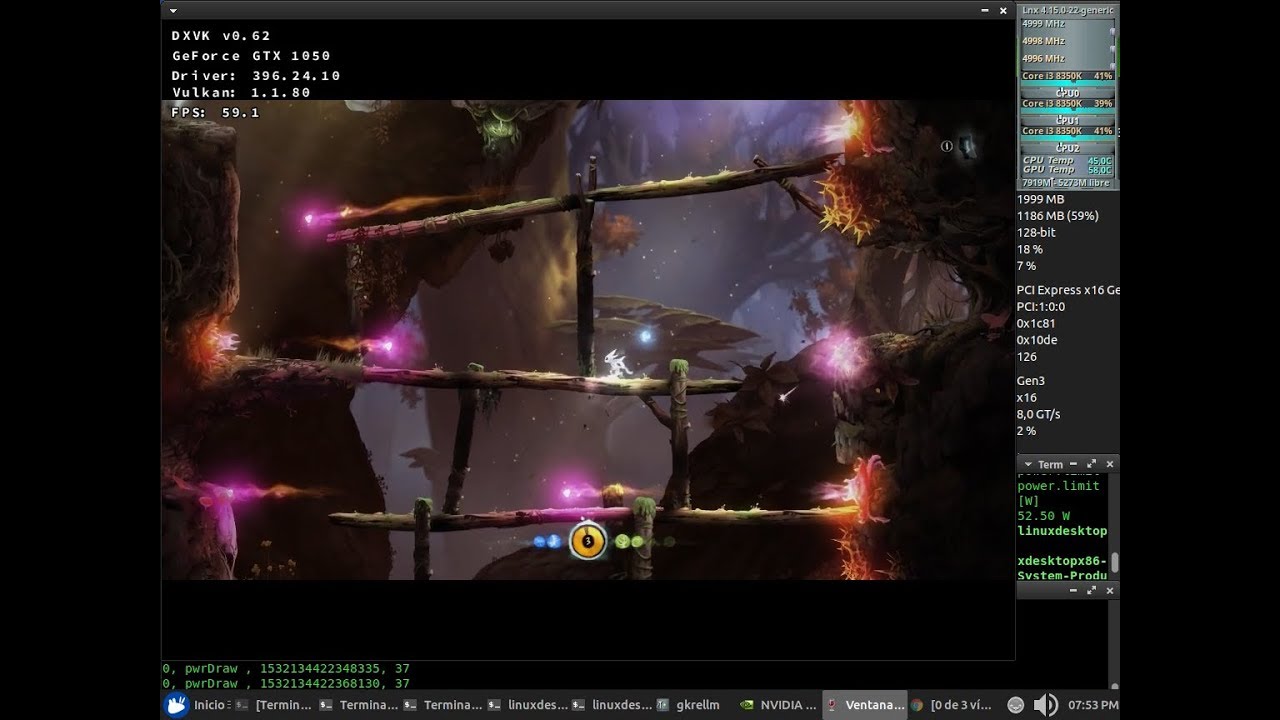Click the ability cell orb showing 3
The image size is (1280, 720).
pyautogui.click(x=588, y=541)
